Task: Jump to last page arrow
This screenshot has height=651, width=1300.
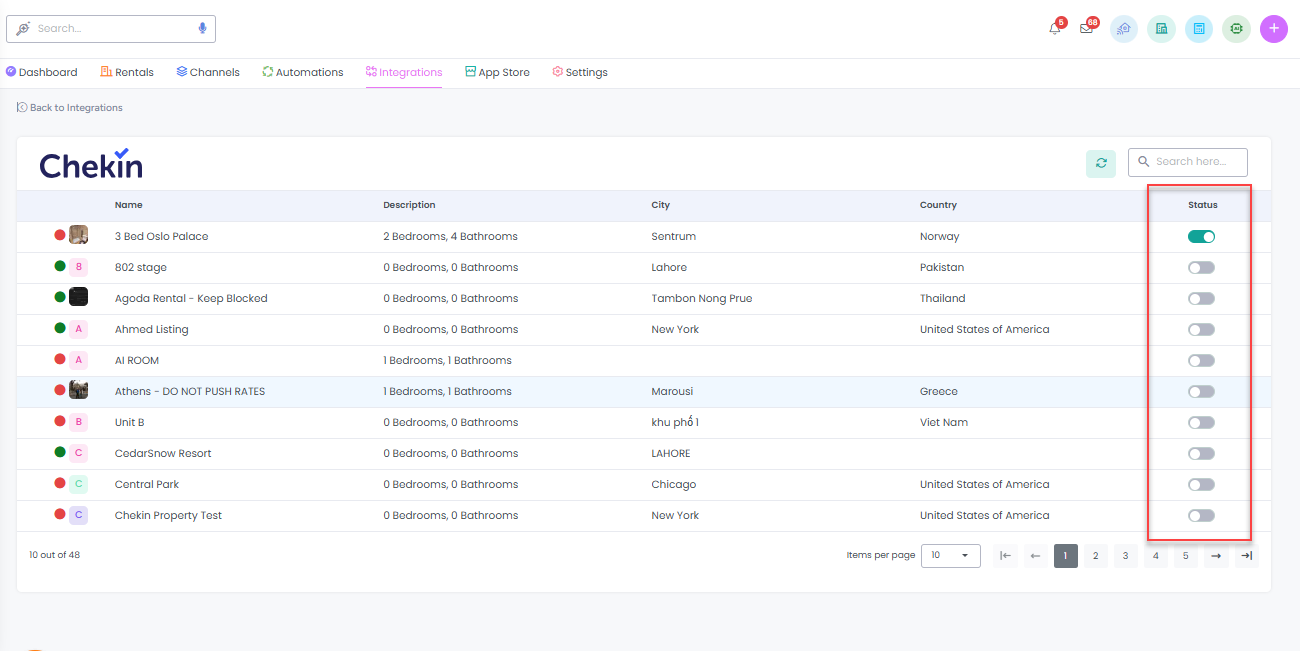Action: [1246, 556]
